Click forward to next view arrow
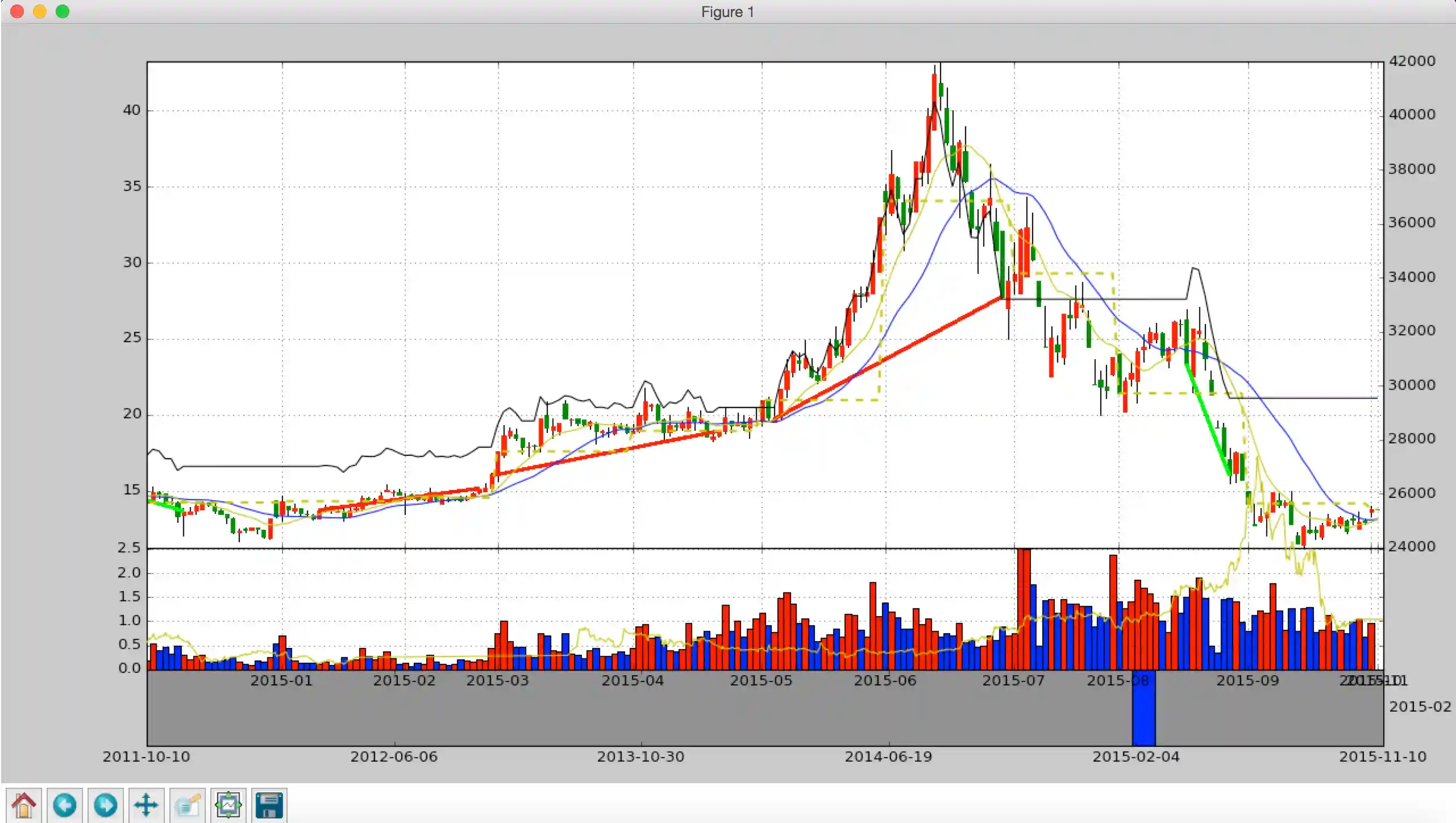The height and width of the screenshot is (823, 1456). 105,805
